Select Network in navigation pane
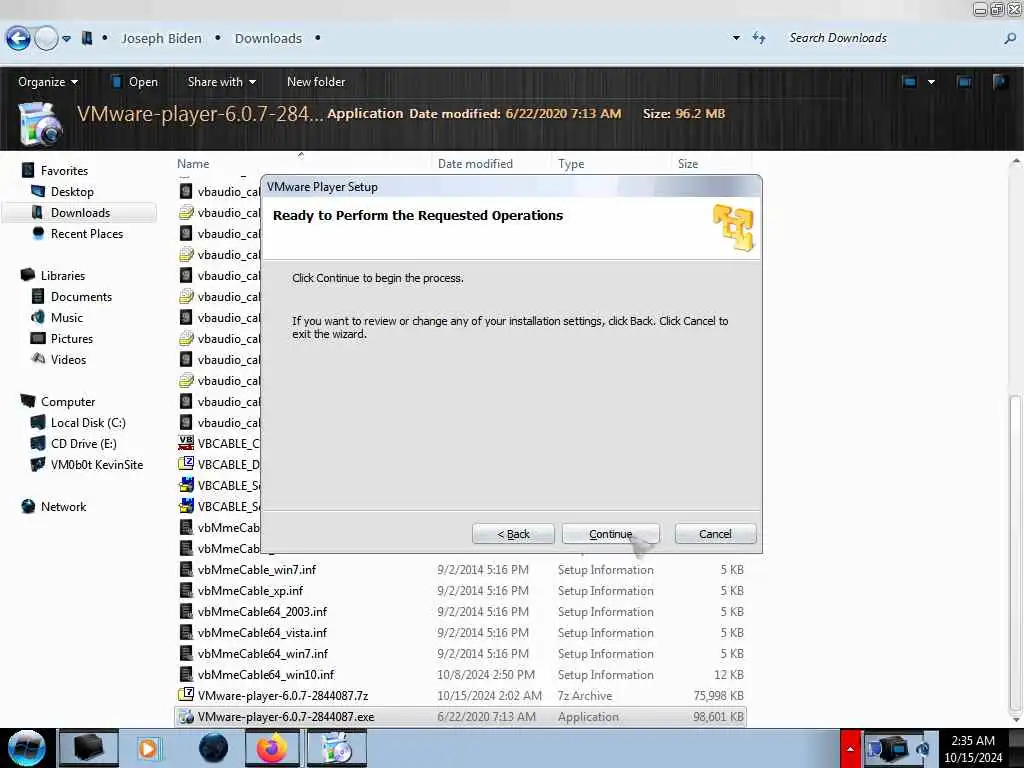This screenshot has width=1024, height=768. 63,506
